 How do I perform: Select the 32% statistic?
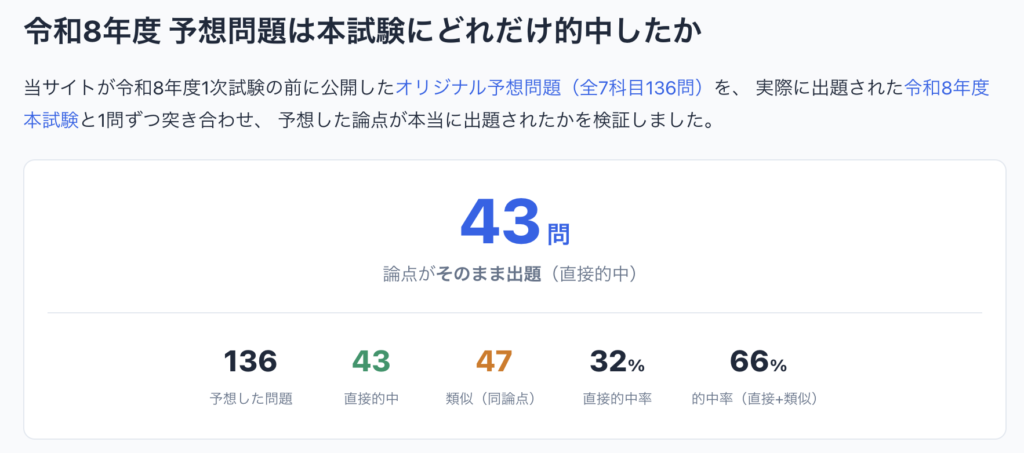click(617, 362)
